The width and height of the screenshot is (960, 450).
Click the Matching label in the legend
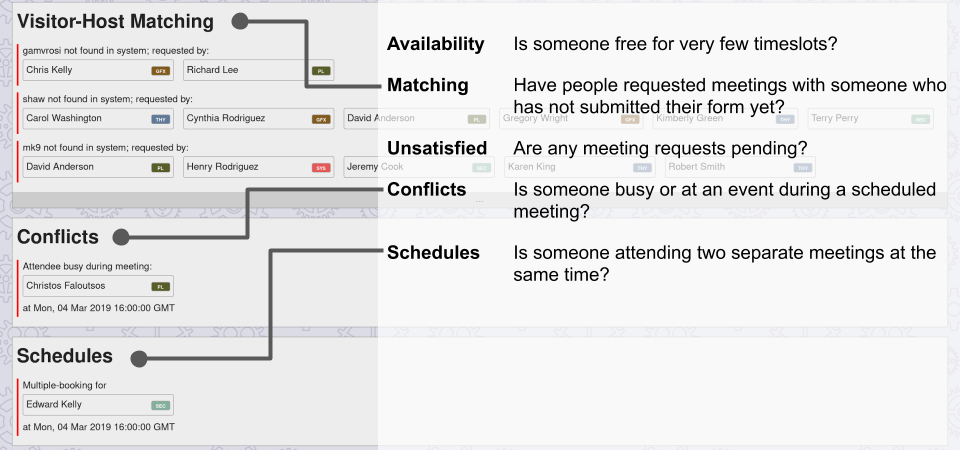click(x=428, y=85)
